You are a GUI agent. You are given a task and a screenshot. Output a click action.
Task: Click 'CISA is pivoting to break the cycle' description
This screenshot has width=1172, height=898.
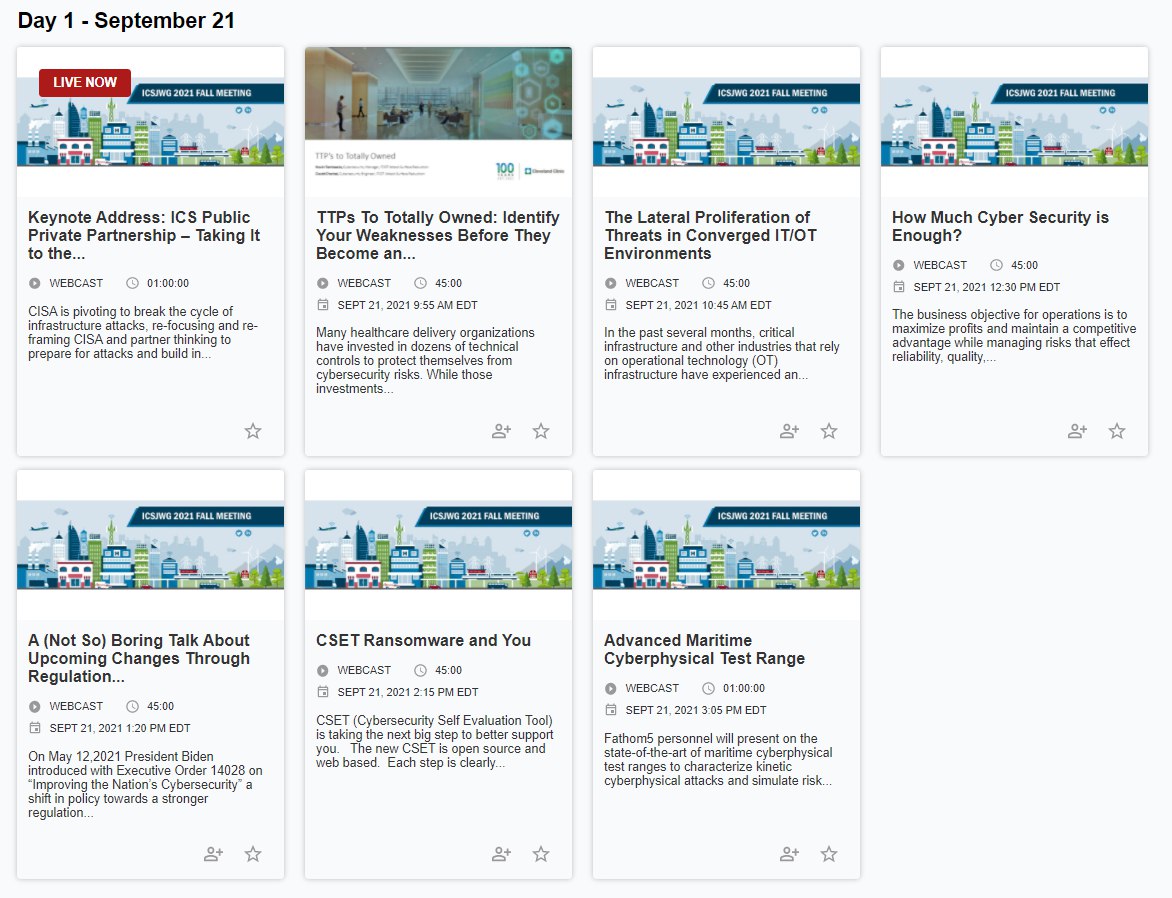tap(143, 333)
